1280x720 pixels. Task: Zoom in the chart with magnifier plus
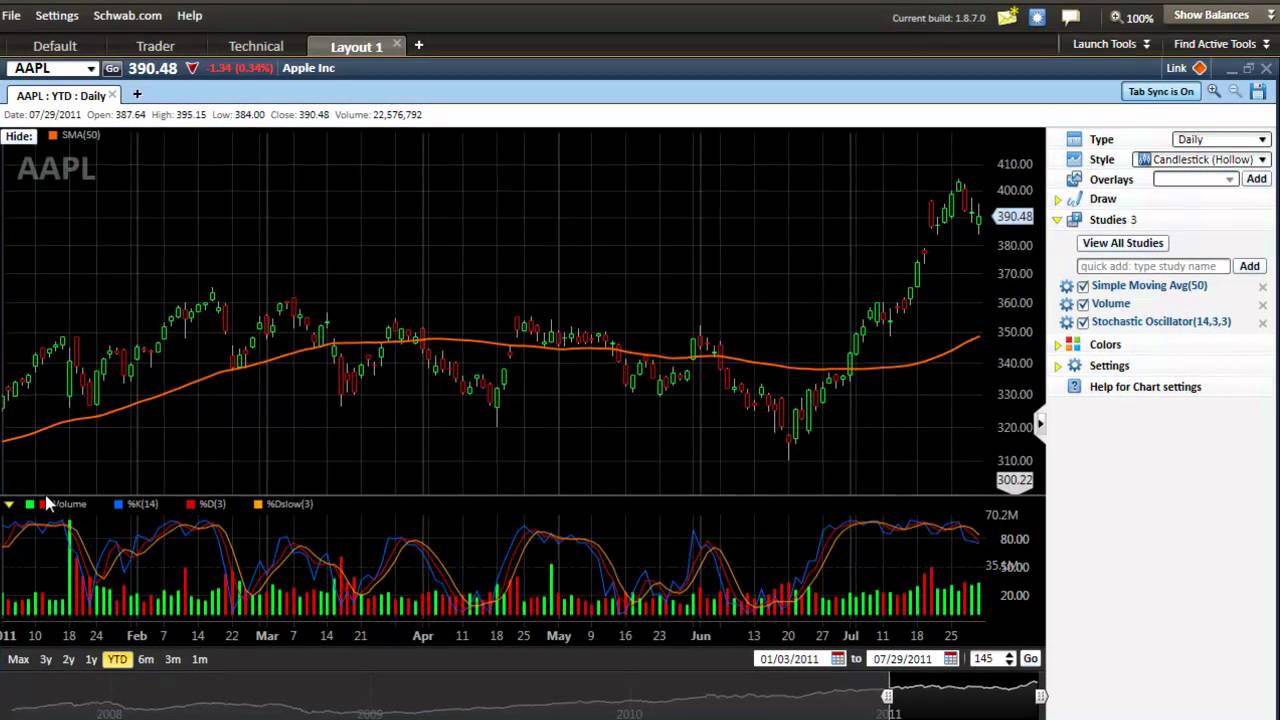coord(1214,91)
